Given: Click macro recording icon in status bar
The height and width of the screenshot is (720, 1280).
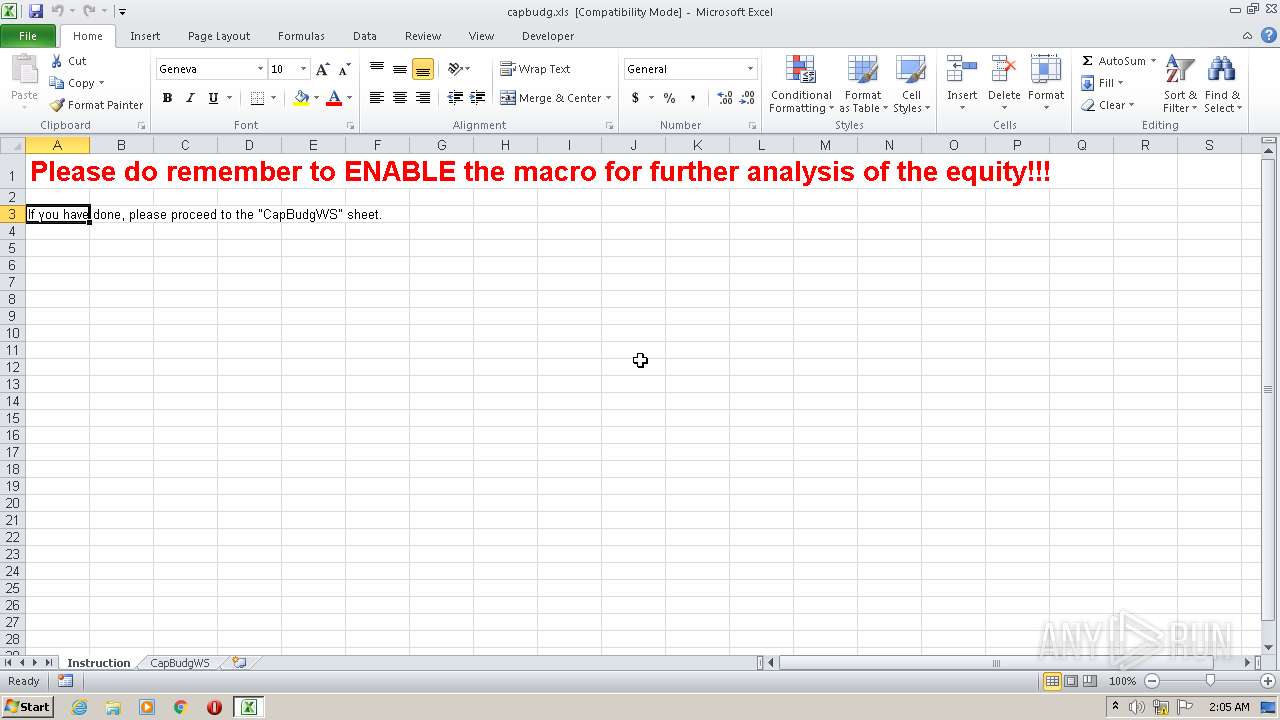Looking at the screenshot, I should pyautogui.click(x=65, y=681).
